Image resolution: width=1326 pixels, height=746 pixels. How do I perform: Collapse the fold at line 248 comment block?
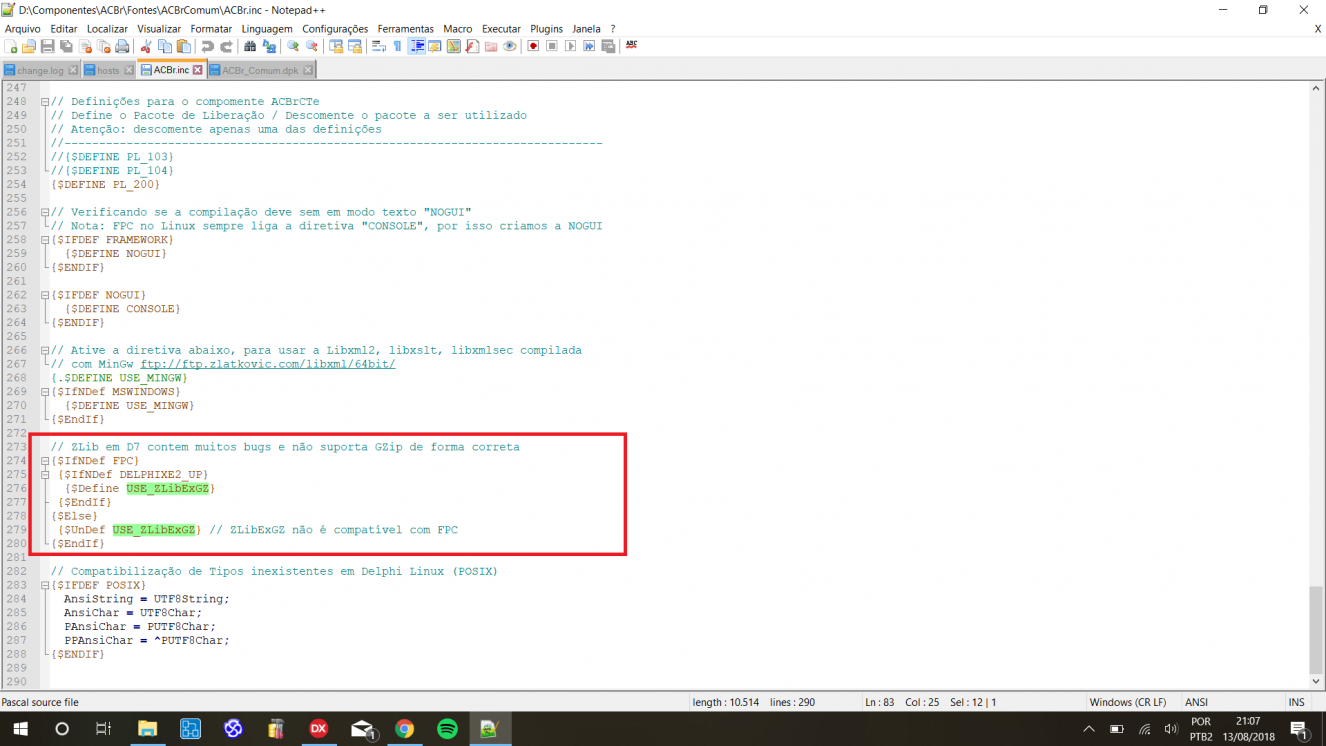(45, 102)
